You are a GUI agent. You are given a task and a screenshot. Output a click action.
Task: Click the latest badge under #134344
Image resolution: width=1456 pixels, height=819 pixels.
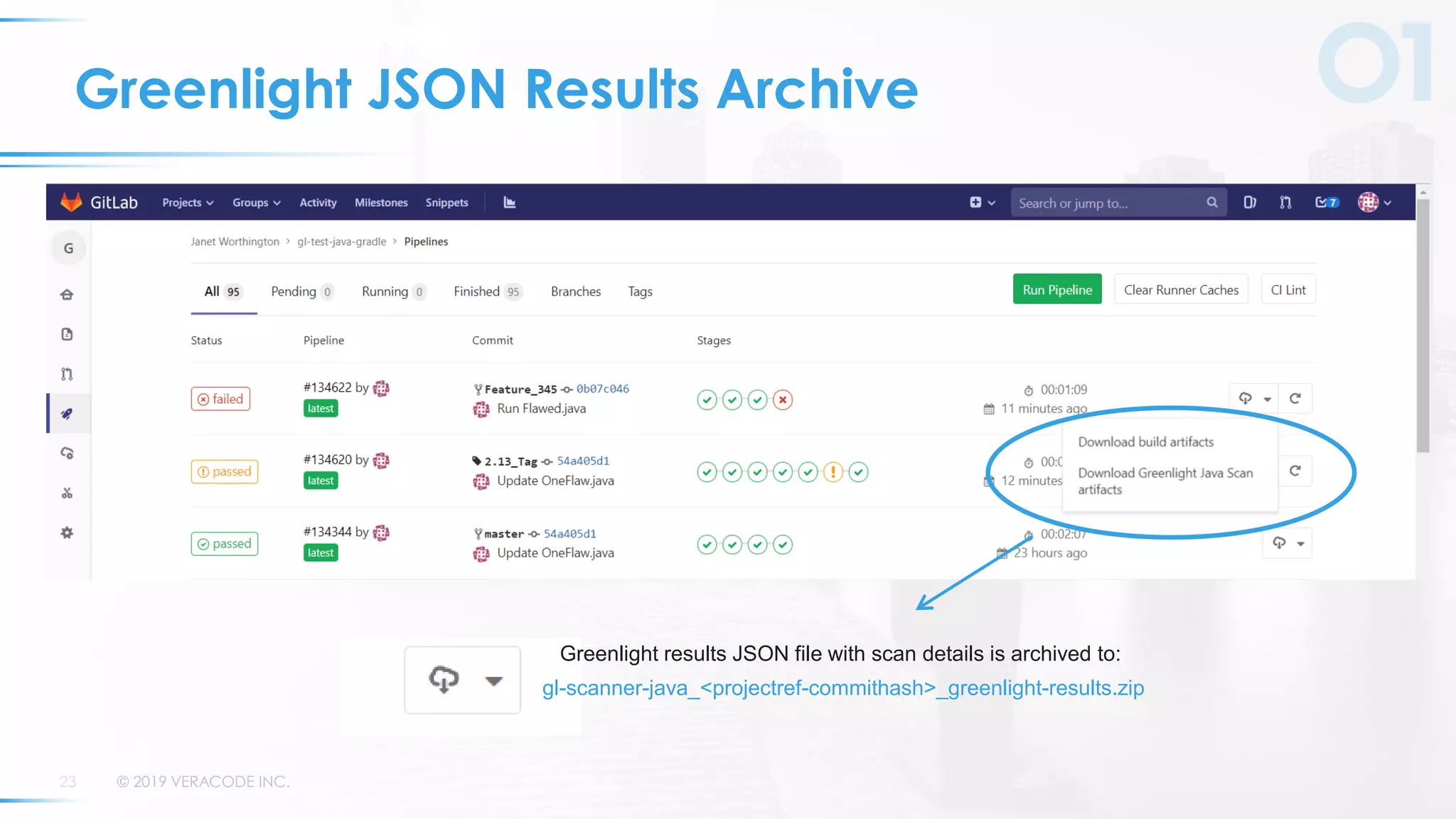pos(321,553)
